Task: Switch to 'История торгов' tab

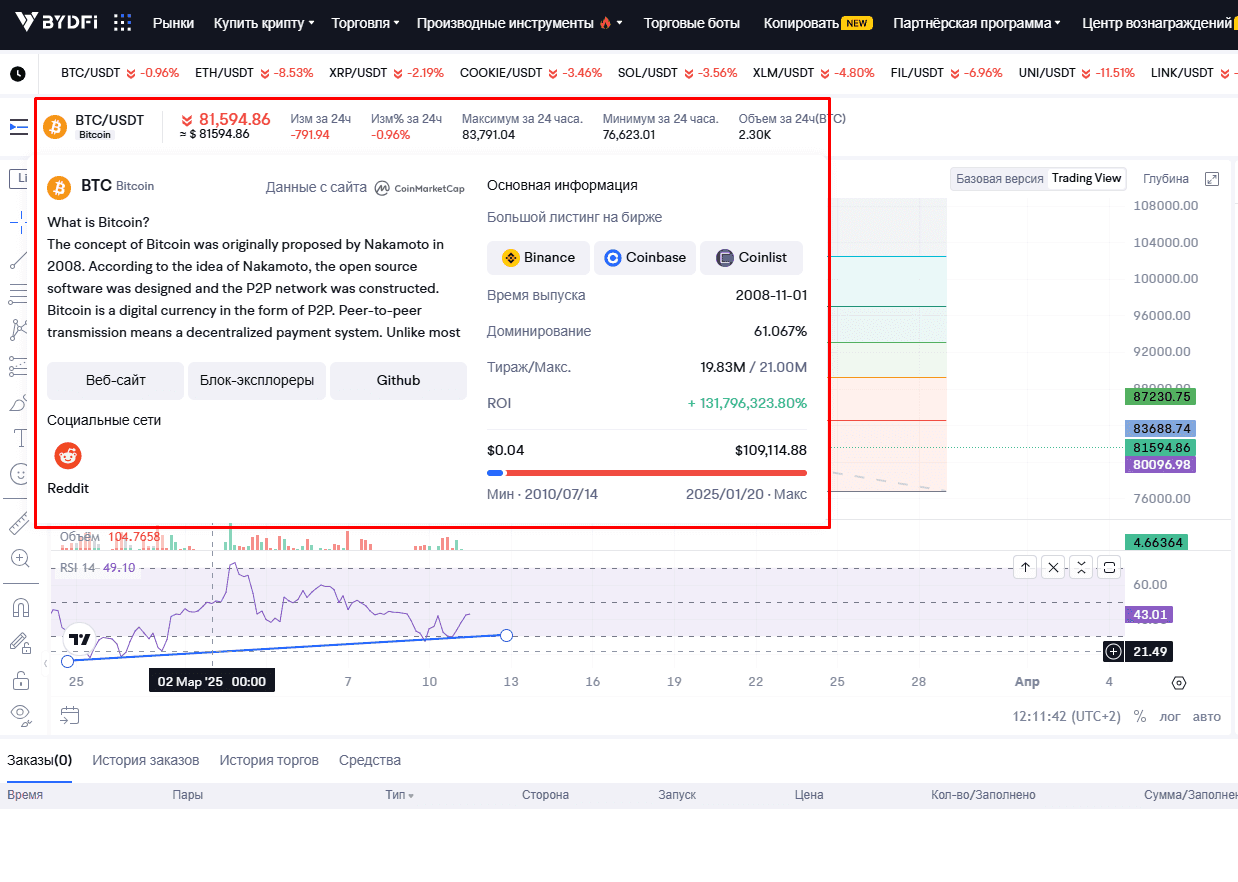Action: pos(269,760)
